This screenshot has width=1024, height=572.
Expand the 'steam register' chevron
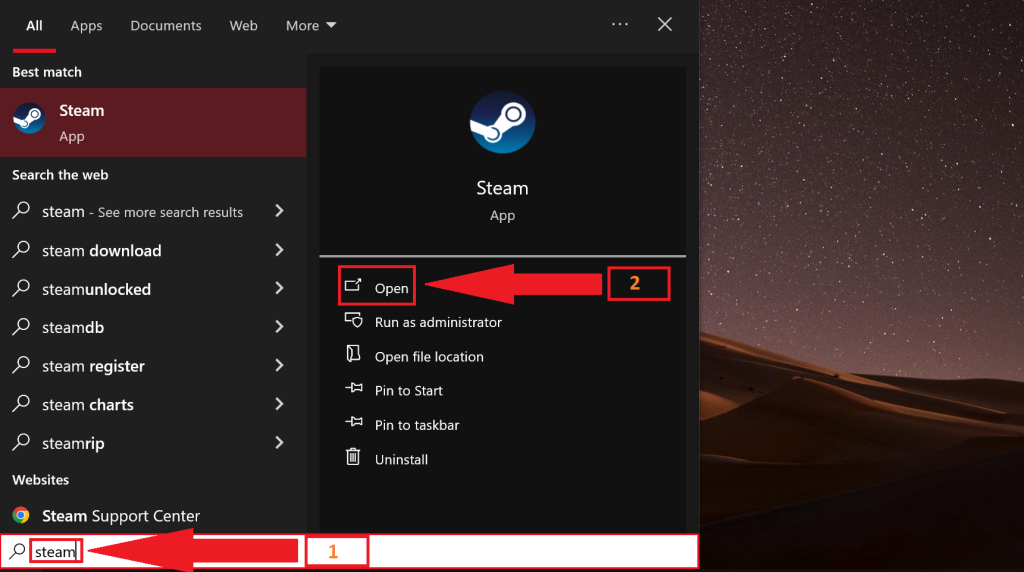pos(280,365)
